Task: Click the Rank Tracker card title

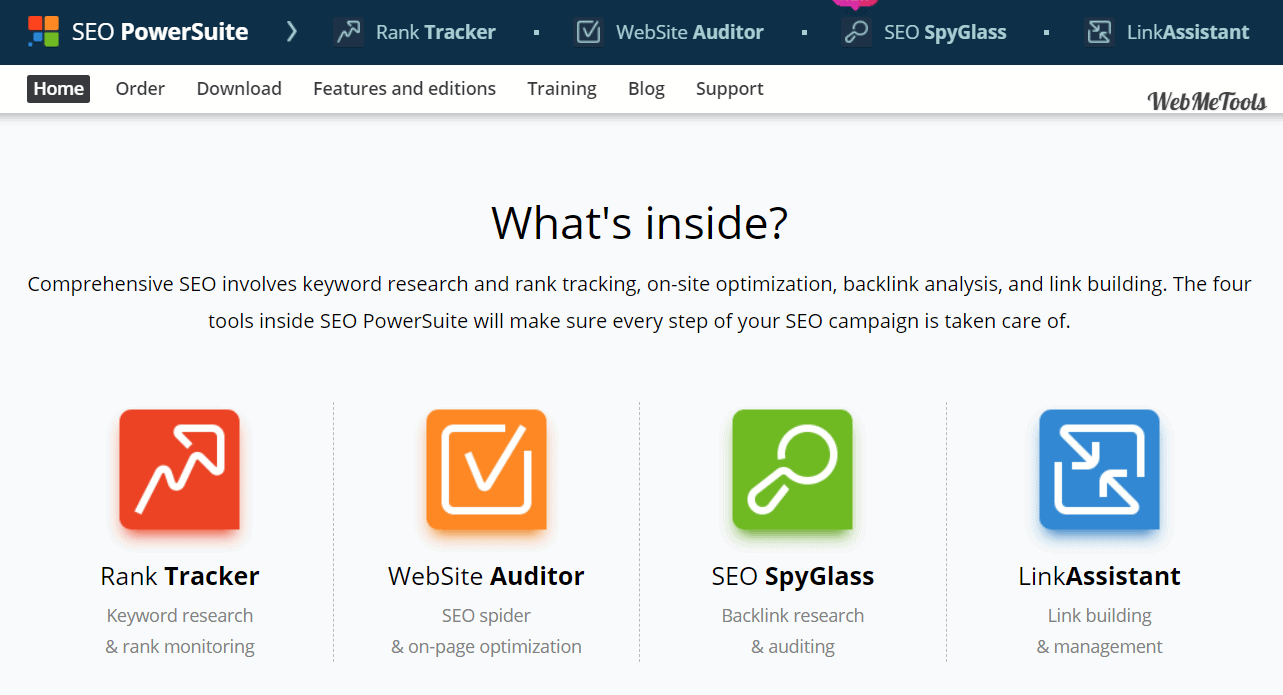Action: 180,577
